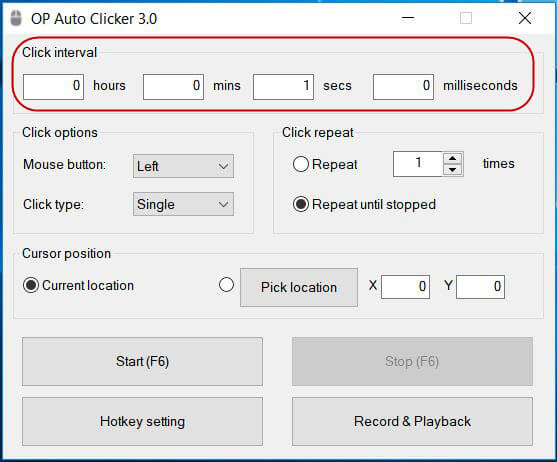The width and height of the screenshot is (557, 462).
Task: Click the Pick location button
Action: 299,287
